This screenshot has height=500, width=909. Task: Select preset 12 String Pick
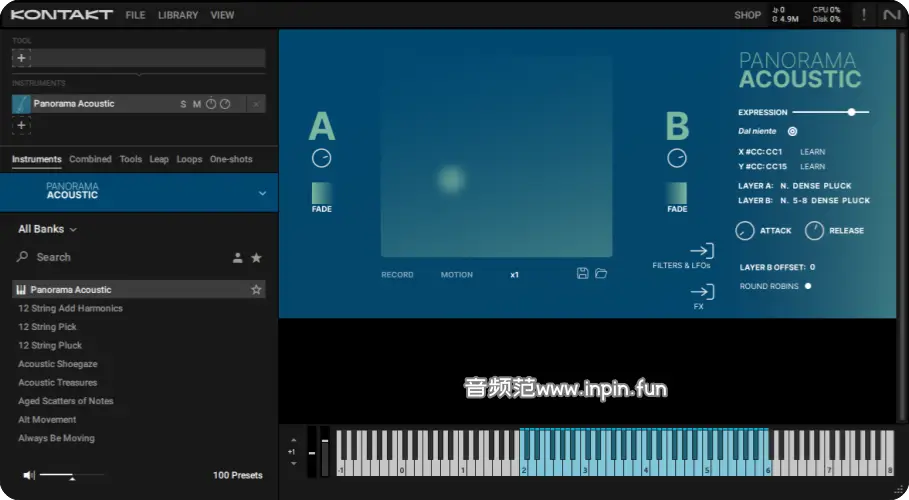tap(47, 327)
